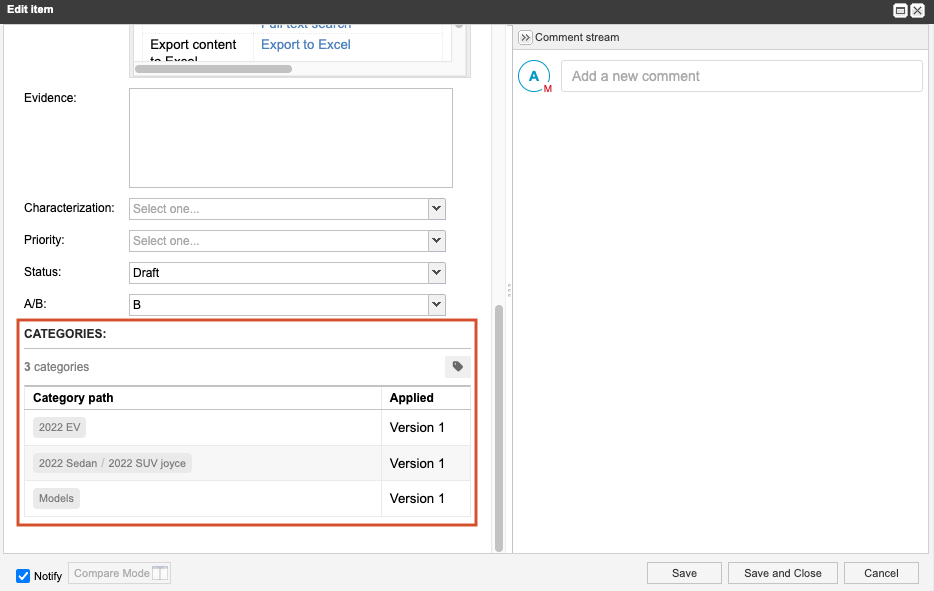Open the Characterization dropdown

tap(437, 209)
